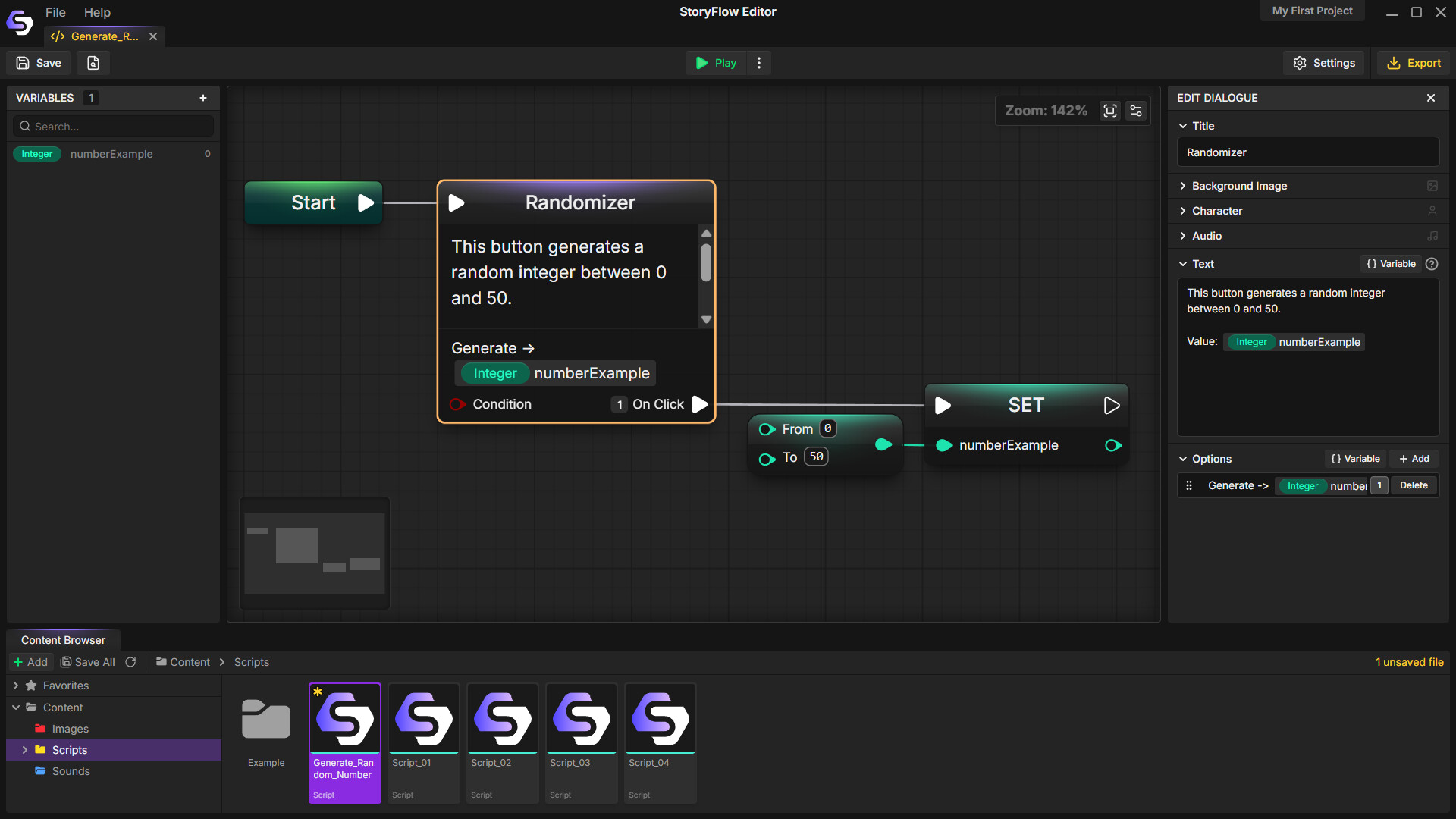Screen dimensions: 1456x819
Task: Add a new variable with plus icon
Action: pos(203,98)
